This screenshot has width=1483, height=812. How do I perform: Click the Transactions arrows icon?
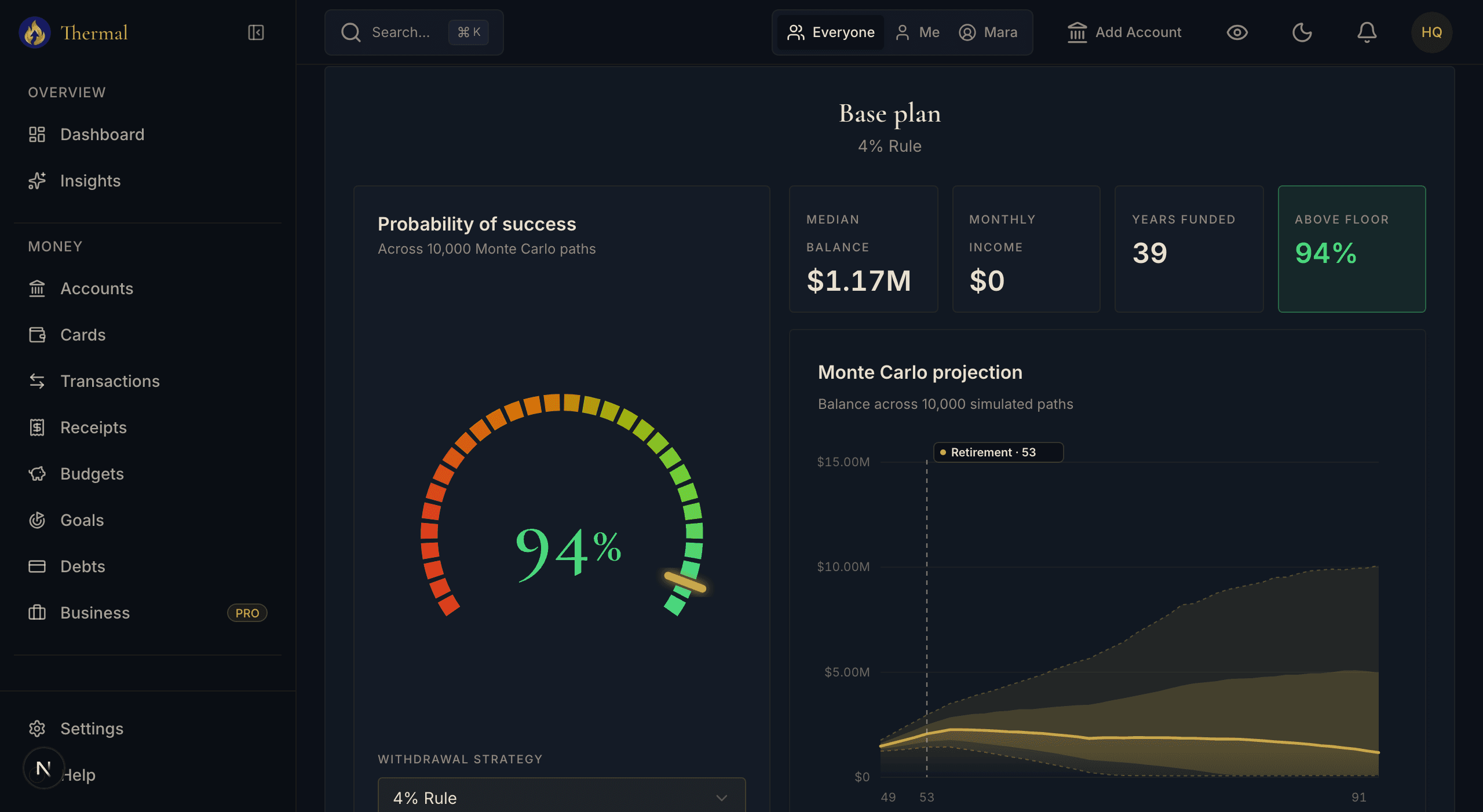(37, 381)
